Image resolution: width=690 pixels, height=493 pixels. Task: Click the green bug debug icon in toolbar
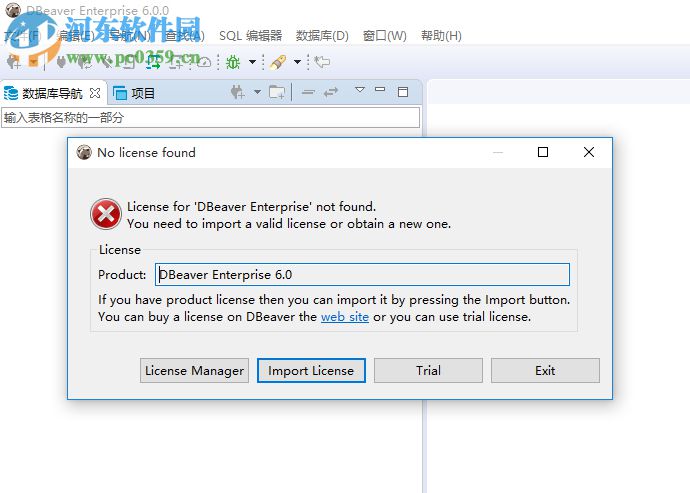coord(233,62)
